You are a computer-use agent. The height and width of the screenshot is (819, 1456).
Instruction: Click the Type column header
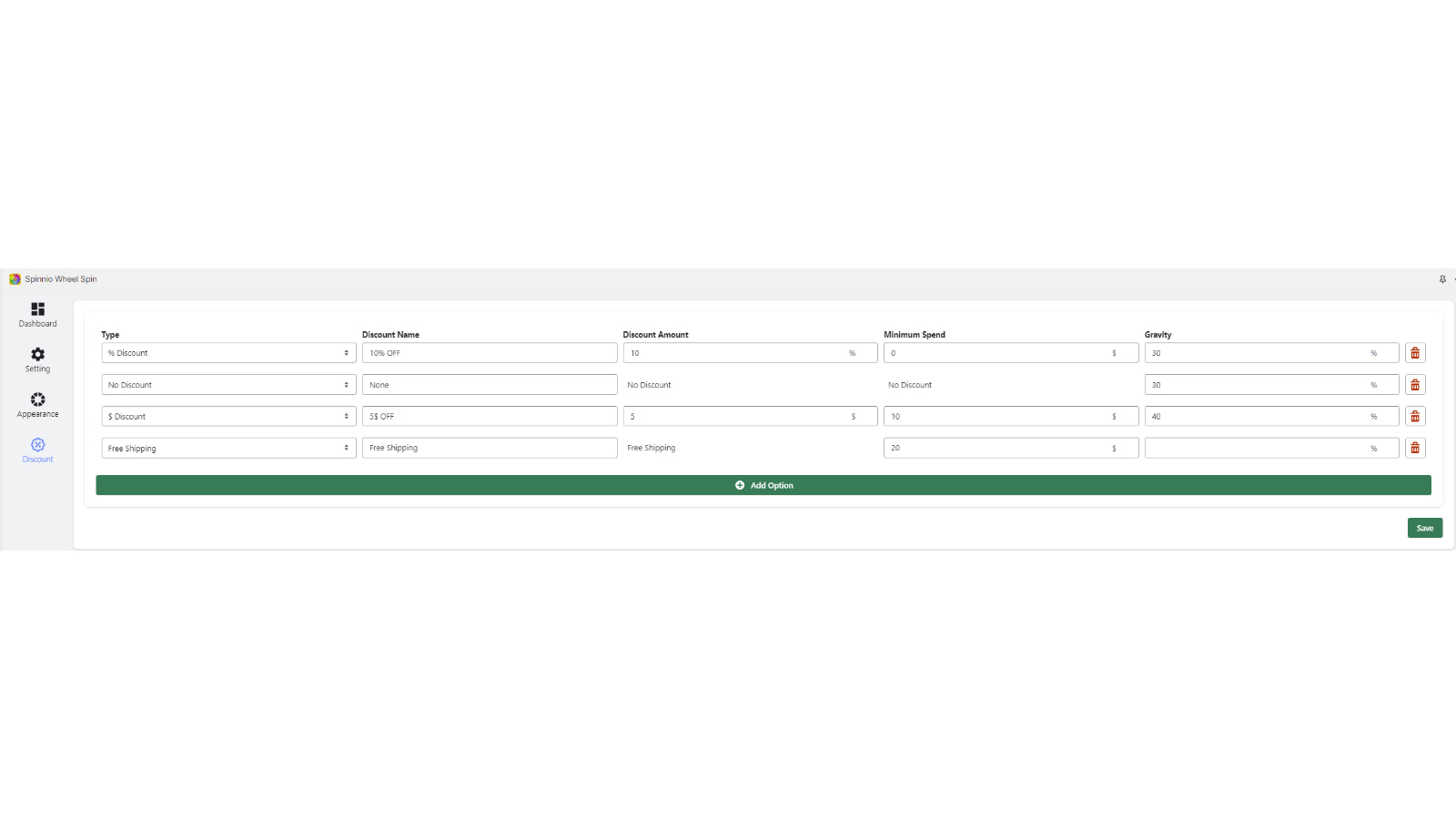point(110,335)
